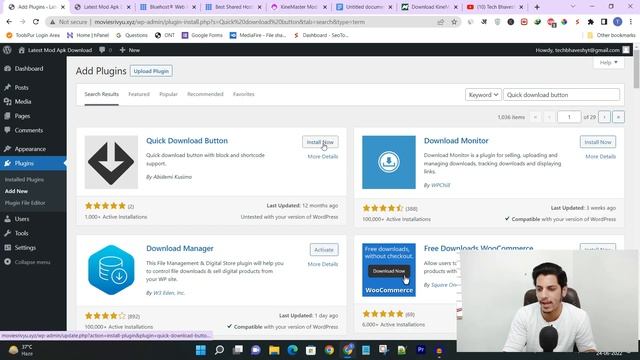
Task: Jump to last page of results
Action: click(x=618, y=117)
